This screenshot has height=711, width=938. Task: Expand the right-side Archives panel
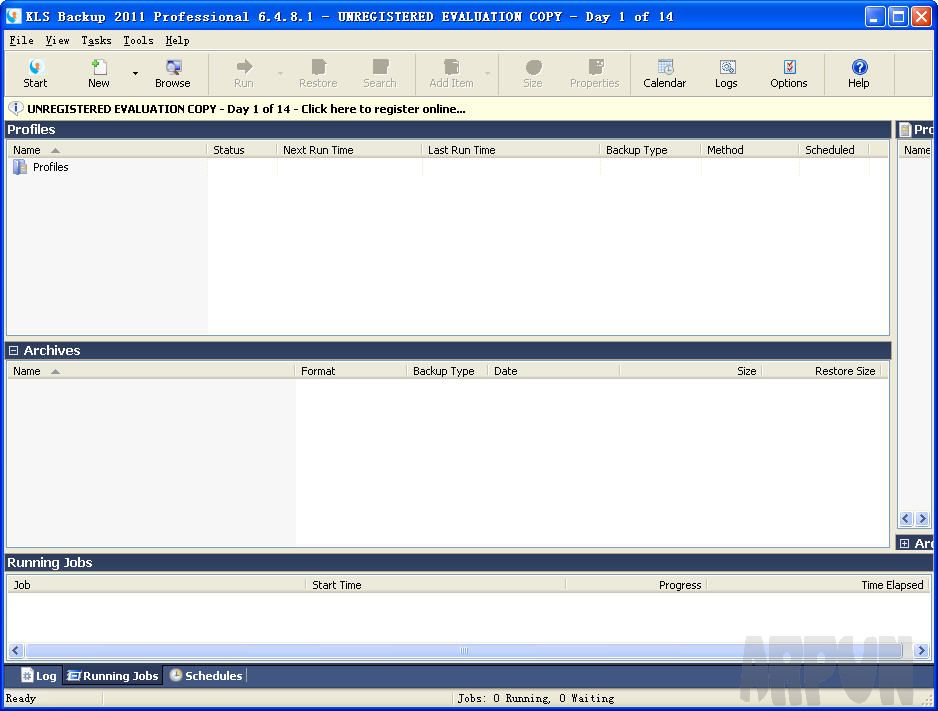pos(904,544)
